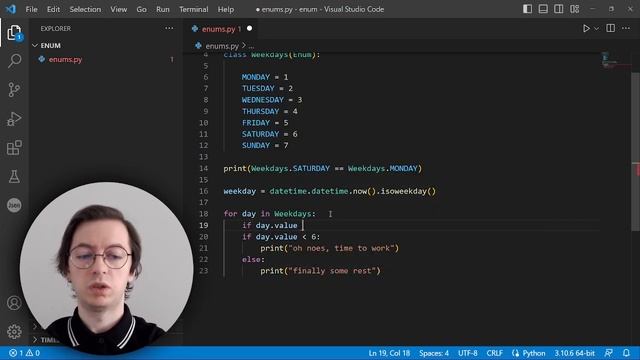Image resolution: width=640 pixels, height=360 pixels.
Task: Change encoding via UTF-8
Action: [468, 353]
